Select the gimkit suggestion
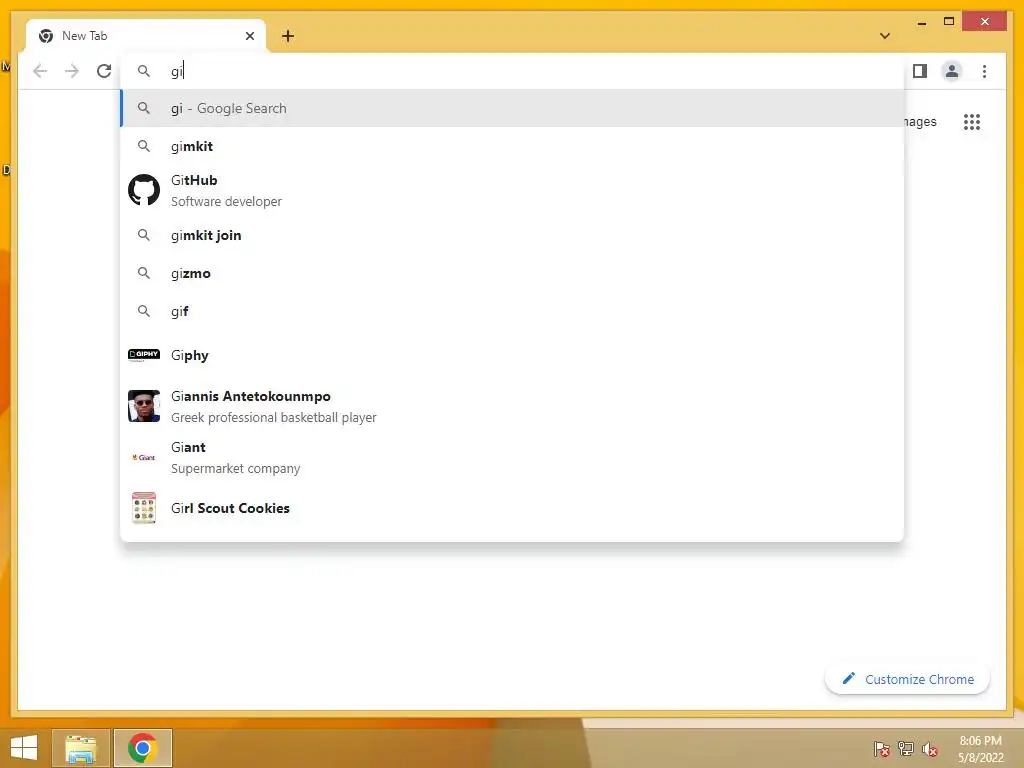Viewport: 1024px width, 768px height. tap(513, 146)
